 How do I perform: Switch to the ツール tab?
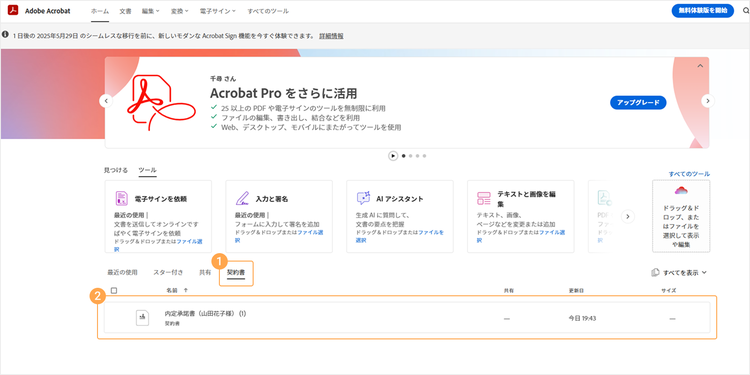click(x=147, y=170)
